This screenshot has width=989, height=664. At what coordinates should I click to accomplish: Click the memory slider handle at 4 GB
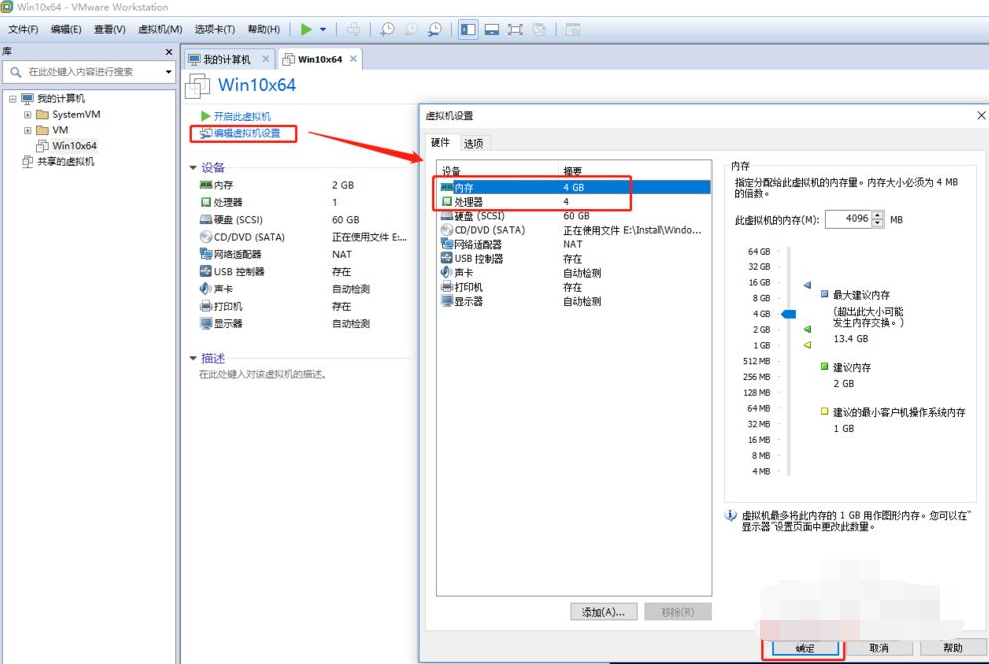[x=788, y=314]
